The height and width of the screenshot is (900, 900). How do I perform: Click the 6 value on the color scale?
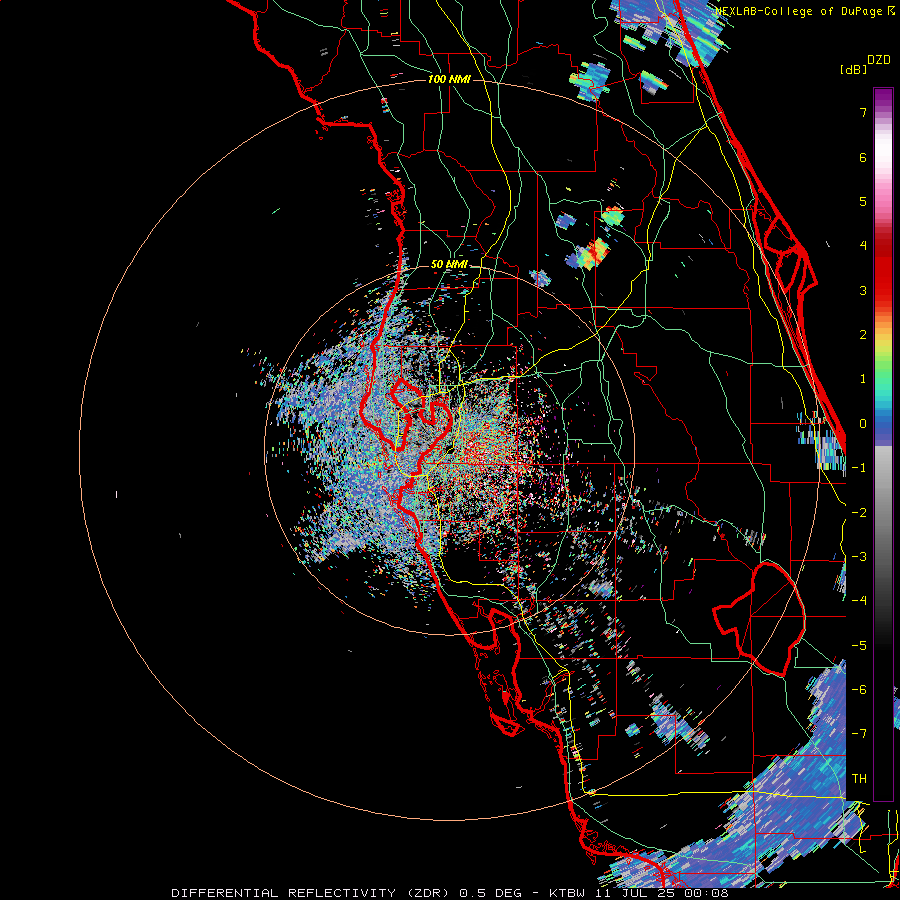pyautogui.click(x=863, y=157)
